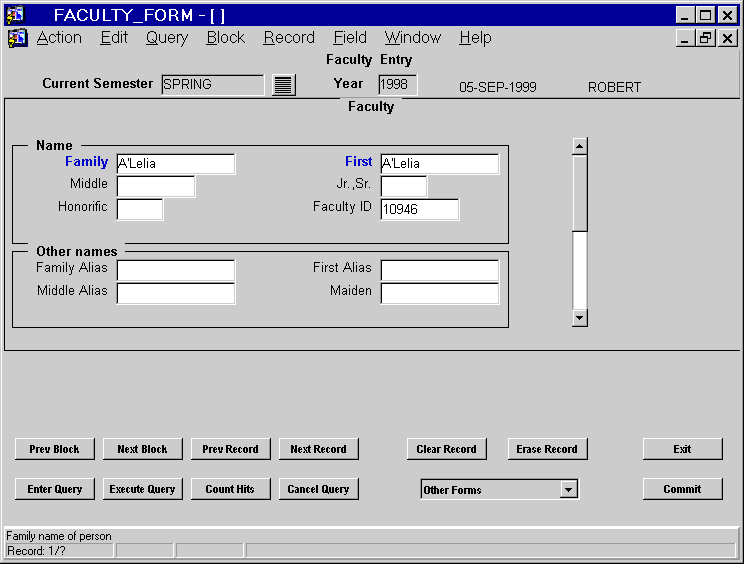Open the Query menu
Viewport: 744px width, 564px height.
167,37
